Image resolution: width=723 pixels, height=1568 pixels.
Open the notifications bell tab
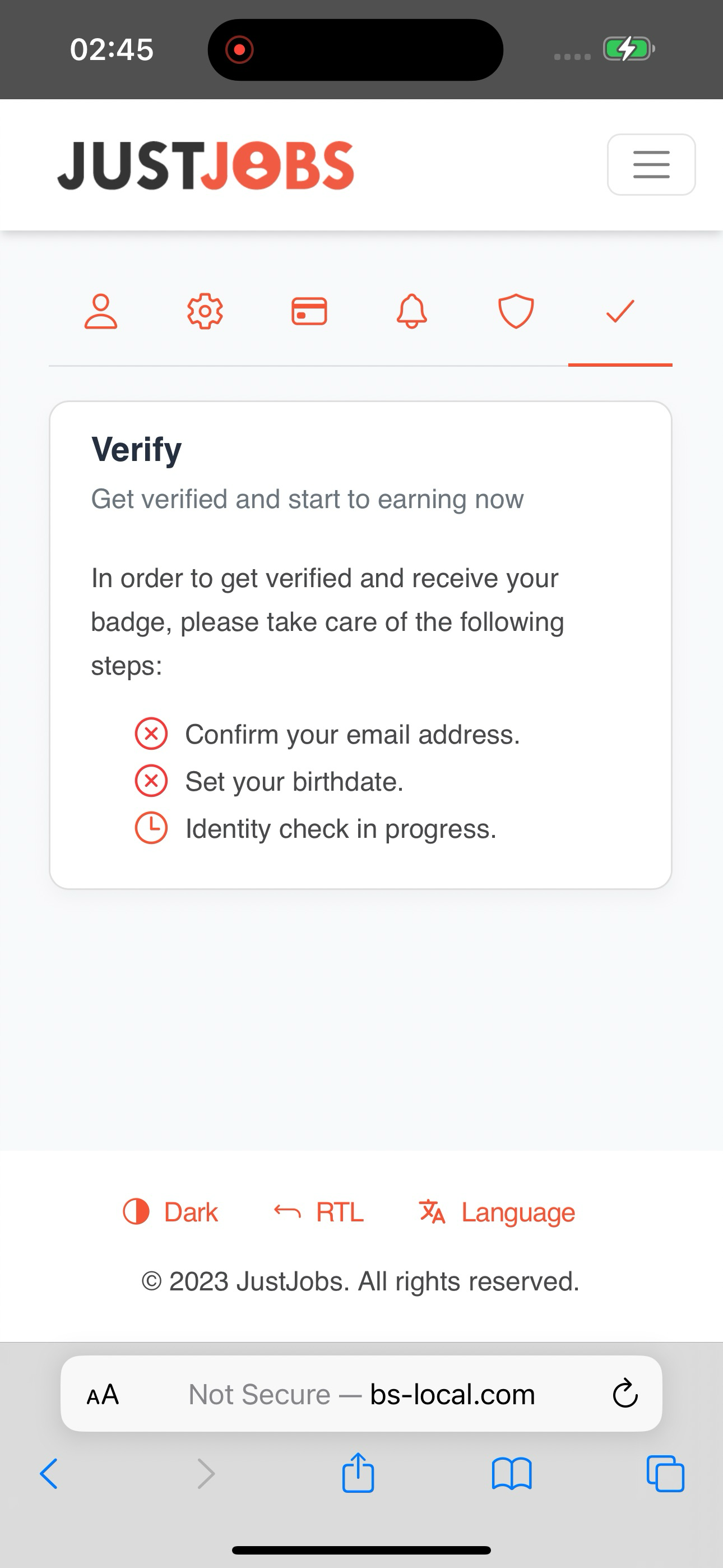pos(412,312)
